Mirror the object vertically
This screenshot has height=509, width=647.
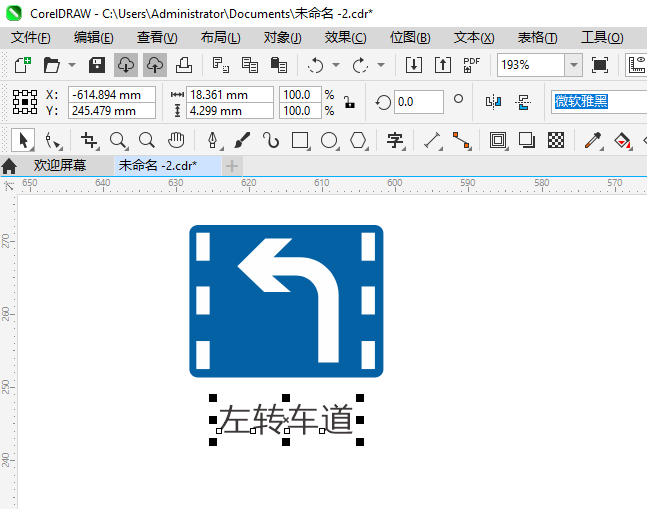523,102
